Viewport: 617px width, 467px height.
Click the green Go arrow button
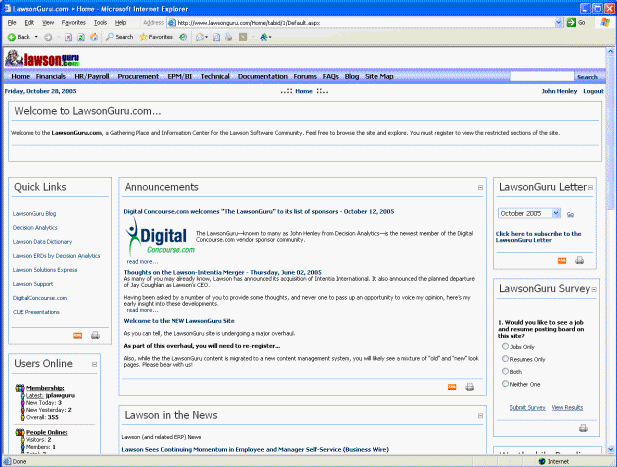571,23
